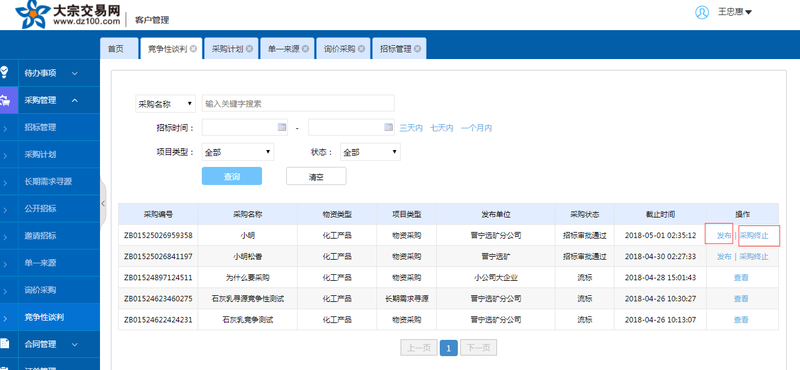Click the end date input field

352,127
